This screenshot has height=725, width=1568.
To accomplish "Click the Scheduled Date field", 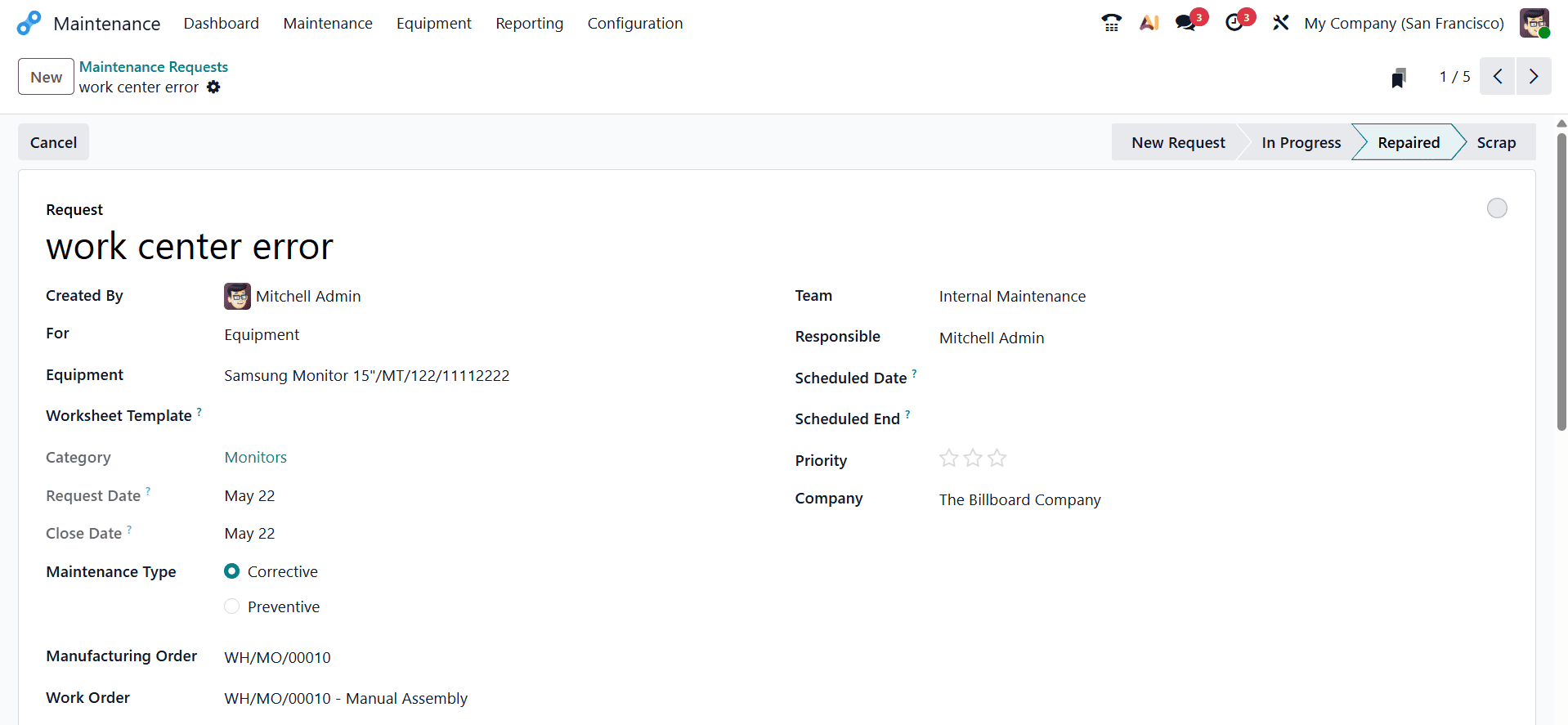I will [1222, 378].
